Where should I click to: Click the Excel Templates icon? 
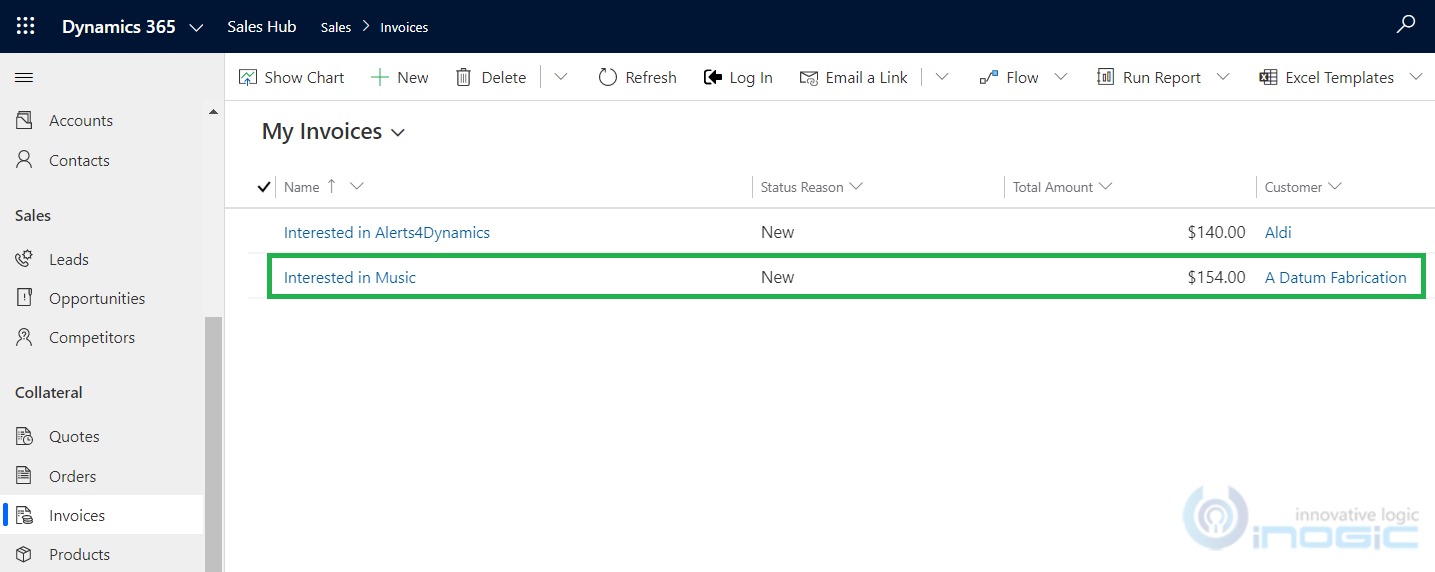coord(1268,77)
